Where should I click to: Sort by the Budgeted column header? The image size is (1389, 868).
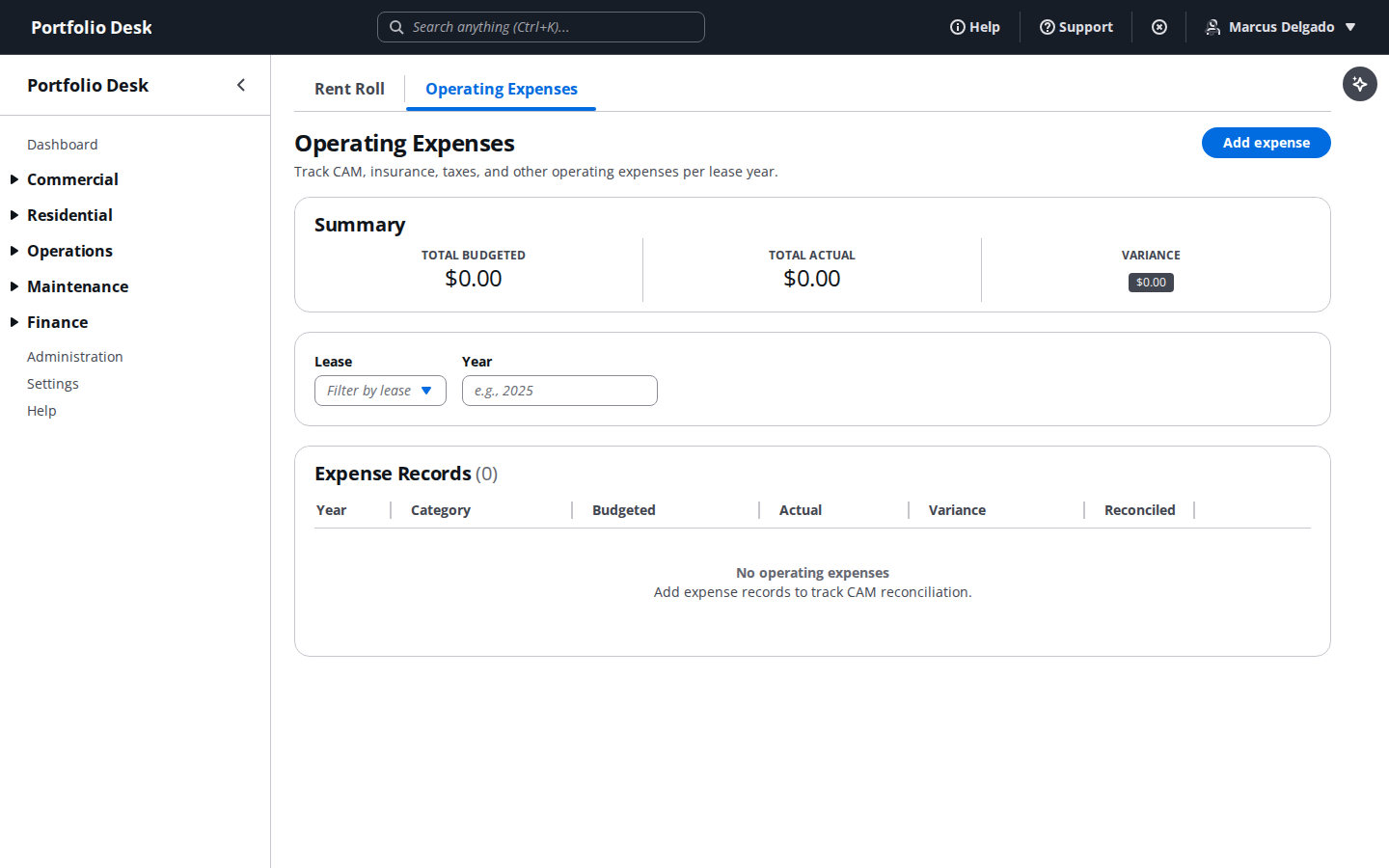624,510
